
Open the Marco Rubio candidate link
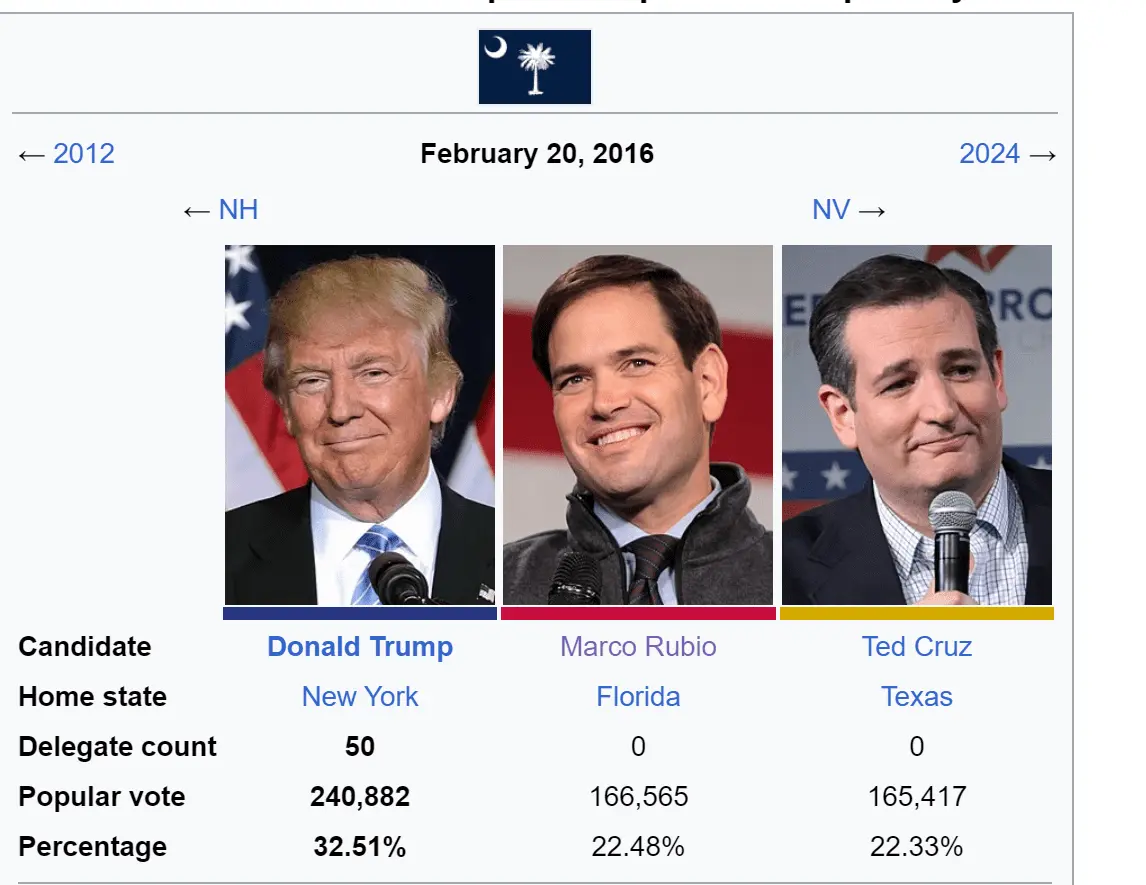coord(638,647)
